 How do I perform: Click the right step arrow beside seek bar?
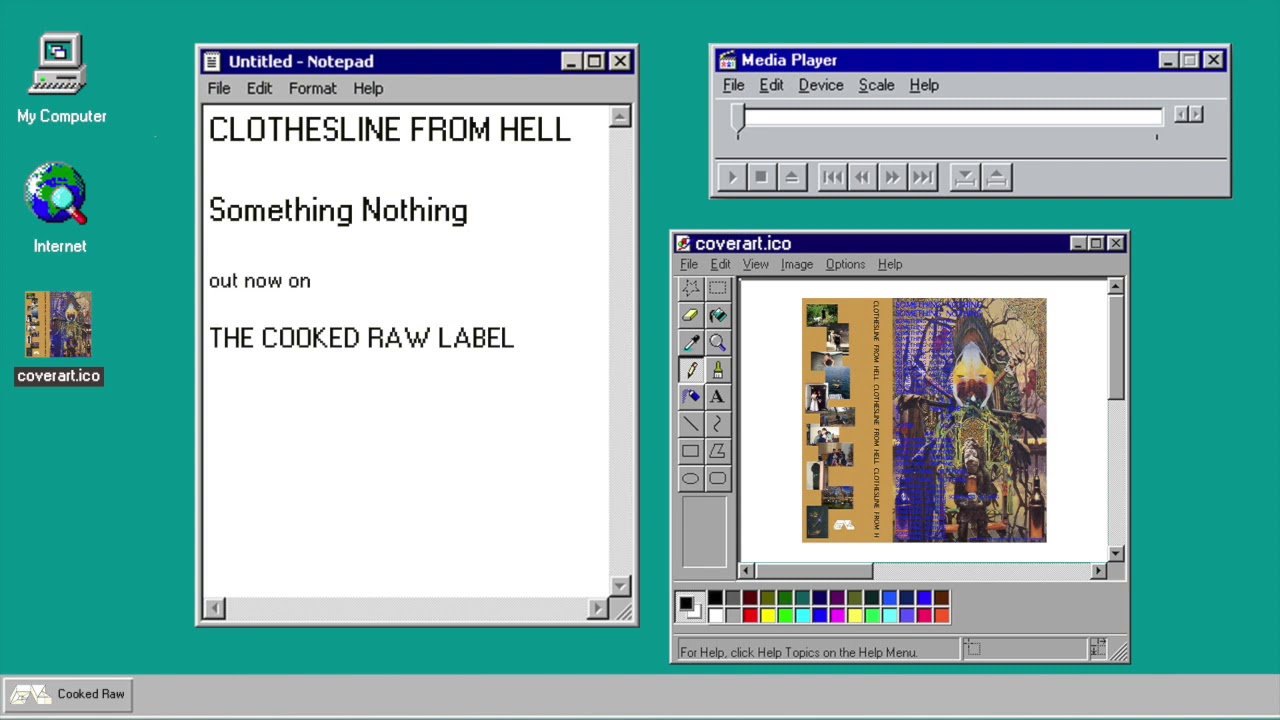click(1196, 114)
